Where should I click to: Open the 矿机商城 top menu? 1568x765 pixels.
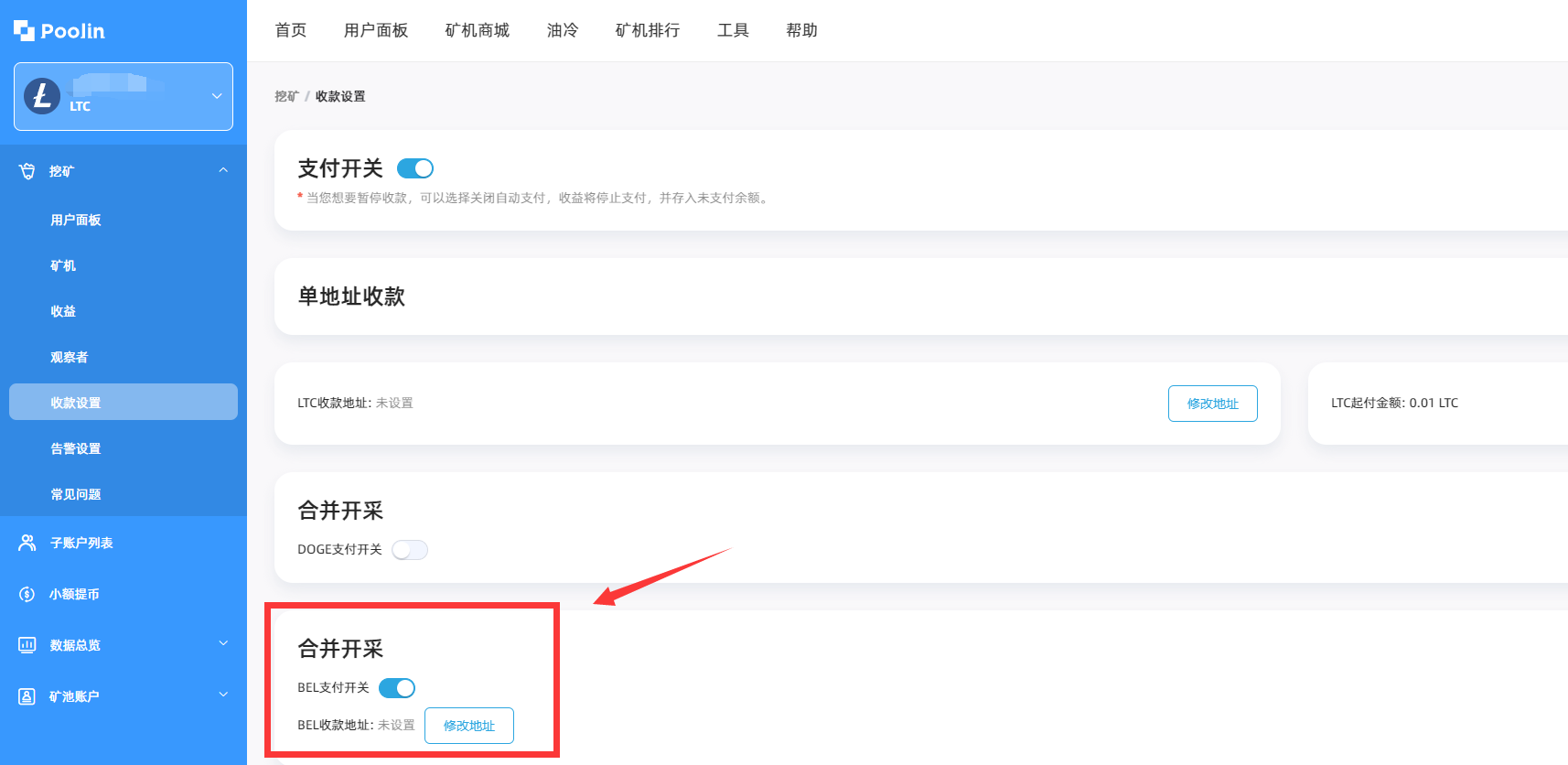(x=477, y=30)
